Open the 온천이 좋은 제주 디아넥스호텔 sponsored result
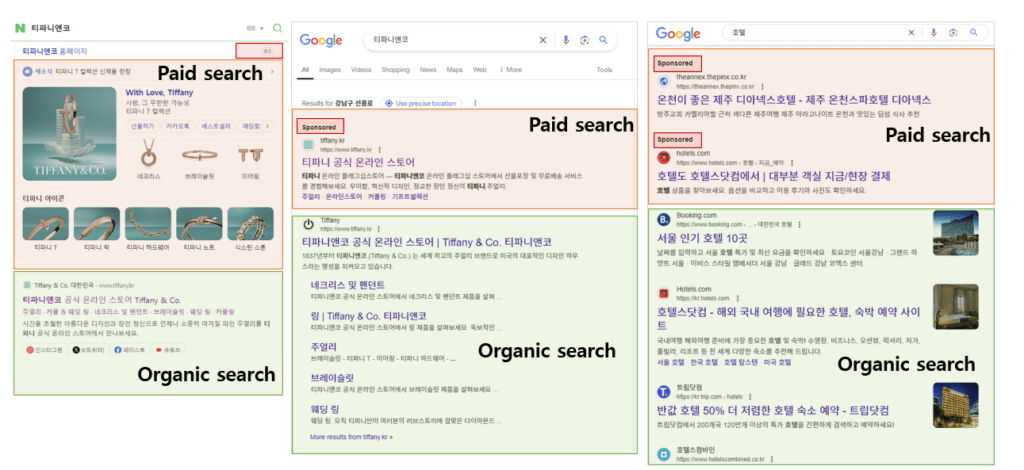Screen dimensions: 1024x470 [793, 100]
